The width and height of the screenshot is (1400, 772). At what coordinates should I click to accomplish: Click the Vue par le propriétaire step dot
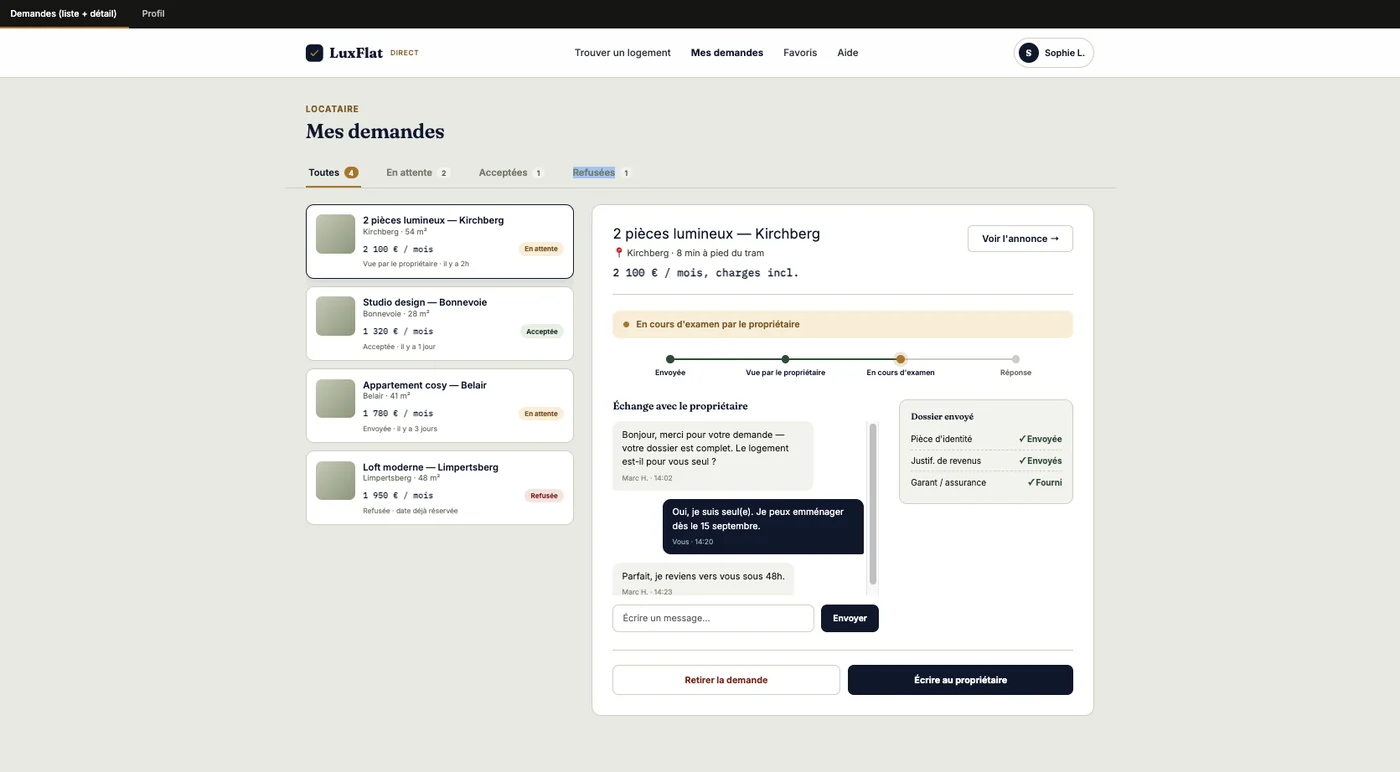tap(785, 359)
